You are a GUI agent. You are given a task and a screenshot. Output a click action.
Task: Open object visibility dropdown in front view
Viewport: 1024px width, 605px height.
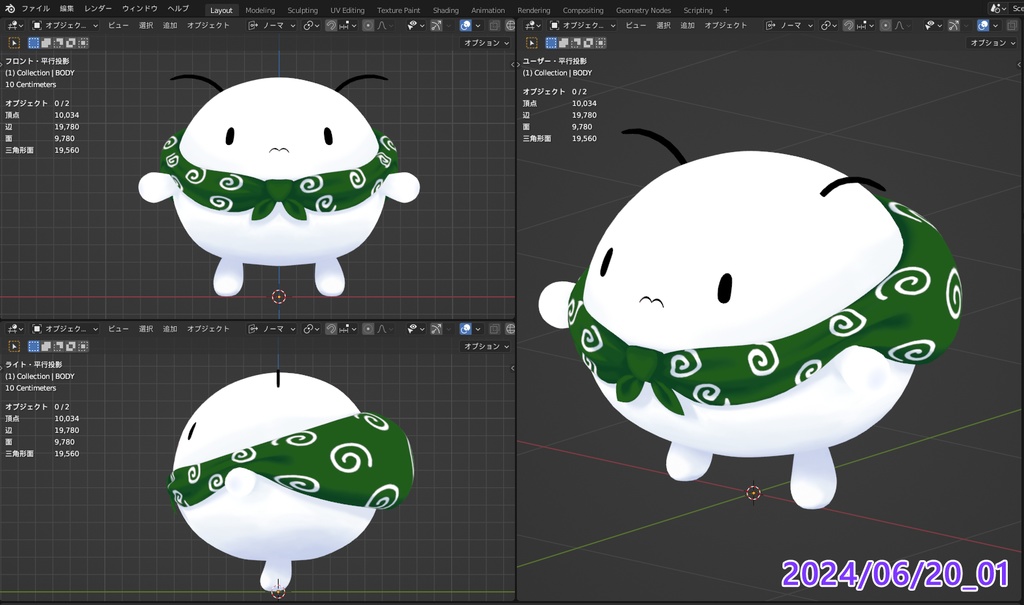[x=415, y=25]
